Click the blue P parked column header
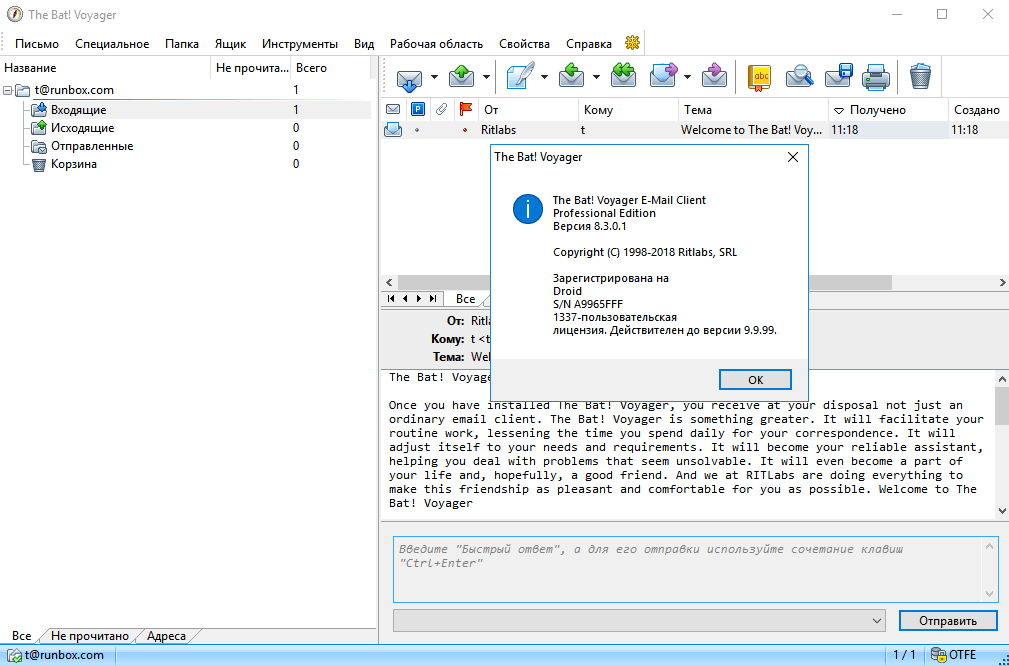This screenshot has width=1009, height=666. click(418, 109)
